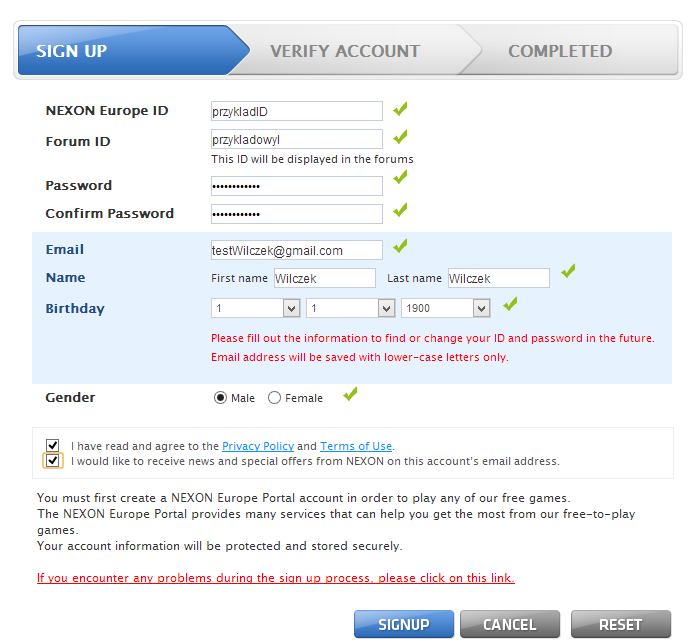Click the RESET button

point(621,624)
